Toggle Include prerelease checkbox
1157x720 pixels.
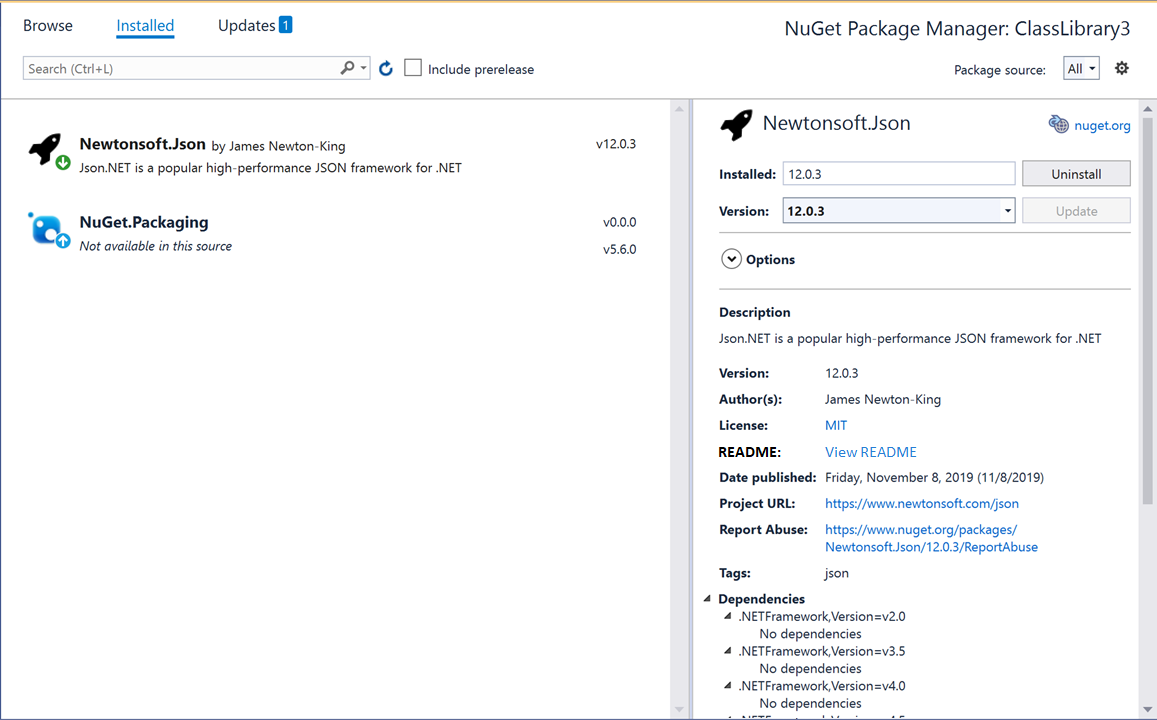click(413, 68)
